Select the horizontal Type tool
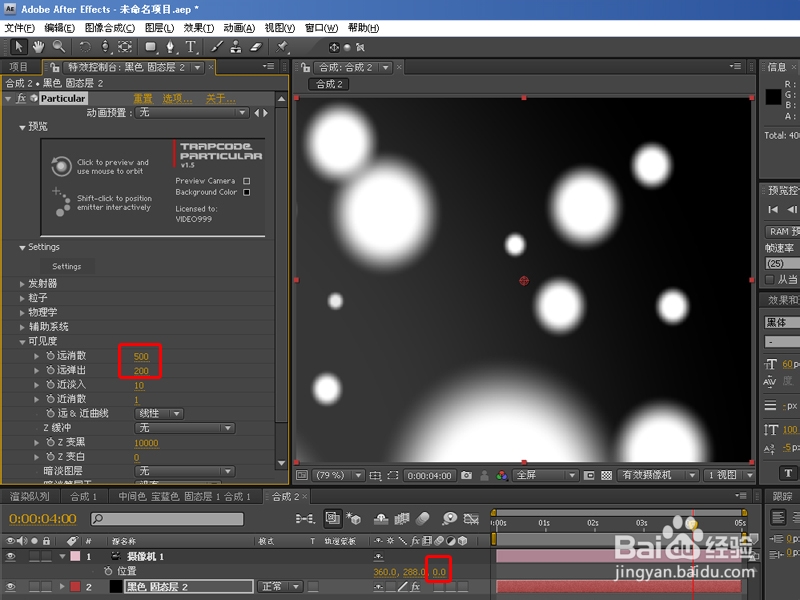800x600 pixels. tap(191, 47)
